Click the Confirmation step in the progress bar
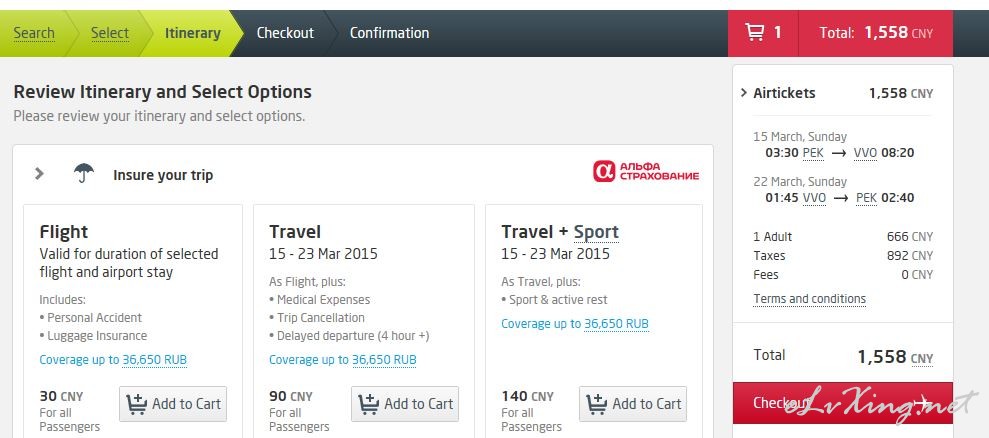Viewport: 989px width, 438px height. pos(389,33)
